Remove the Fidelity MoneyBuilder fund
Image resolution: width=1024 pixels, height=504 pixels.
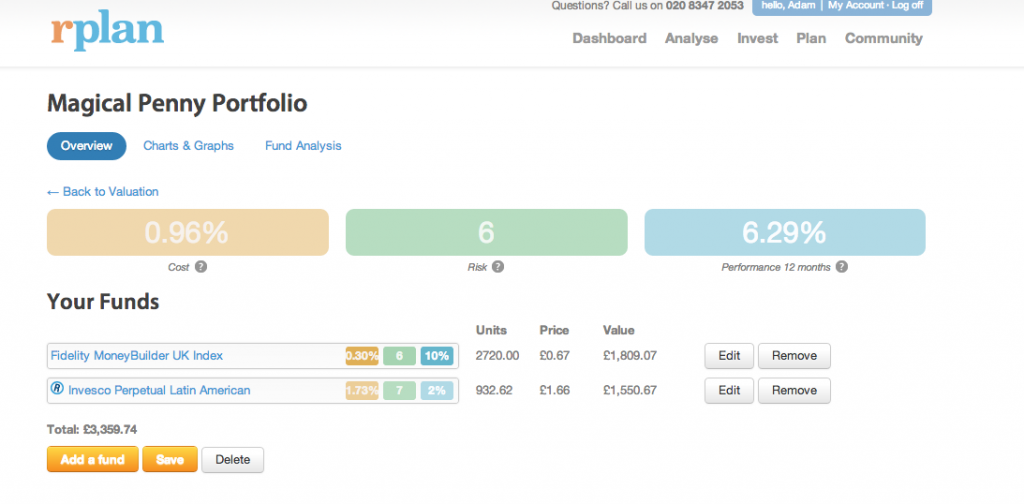coord(794,356)
